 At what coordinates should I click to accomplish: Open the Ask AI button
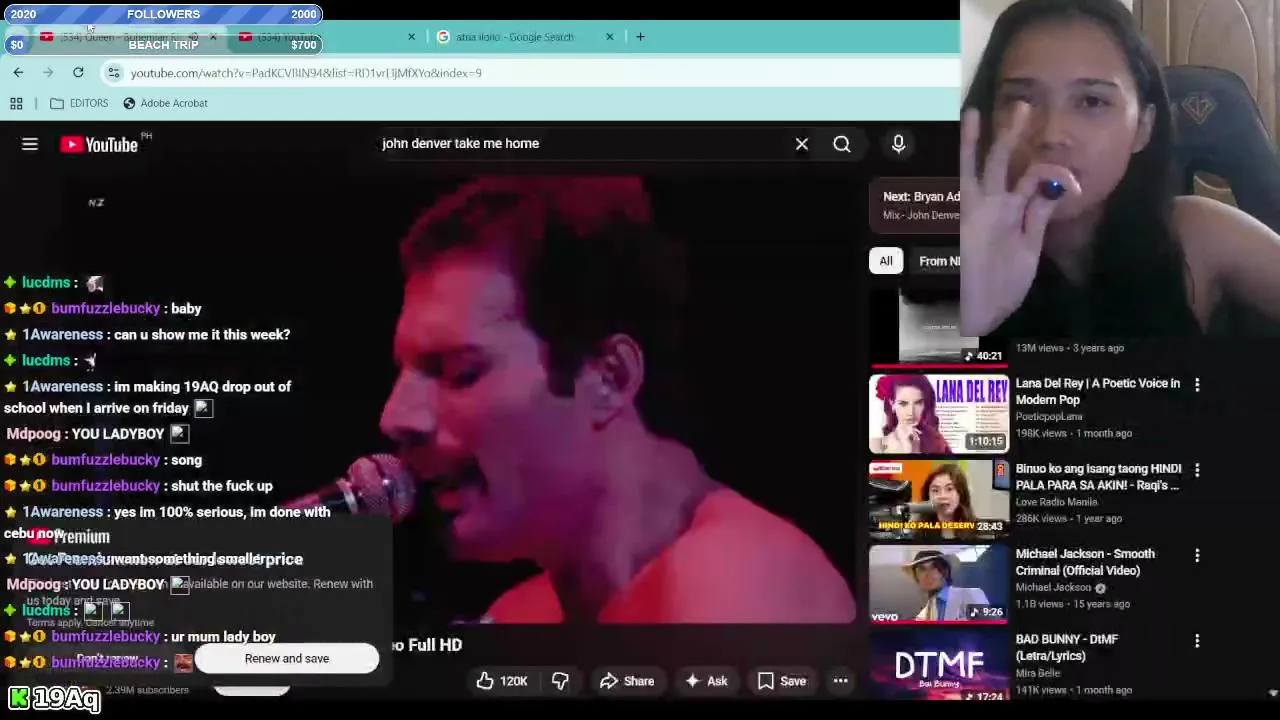(705, 681)
